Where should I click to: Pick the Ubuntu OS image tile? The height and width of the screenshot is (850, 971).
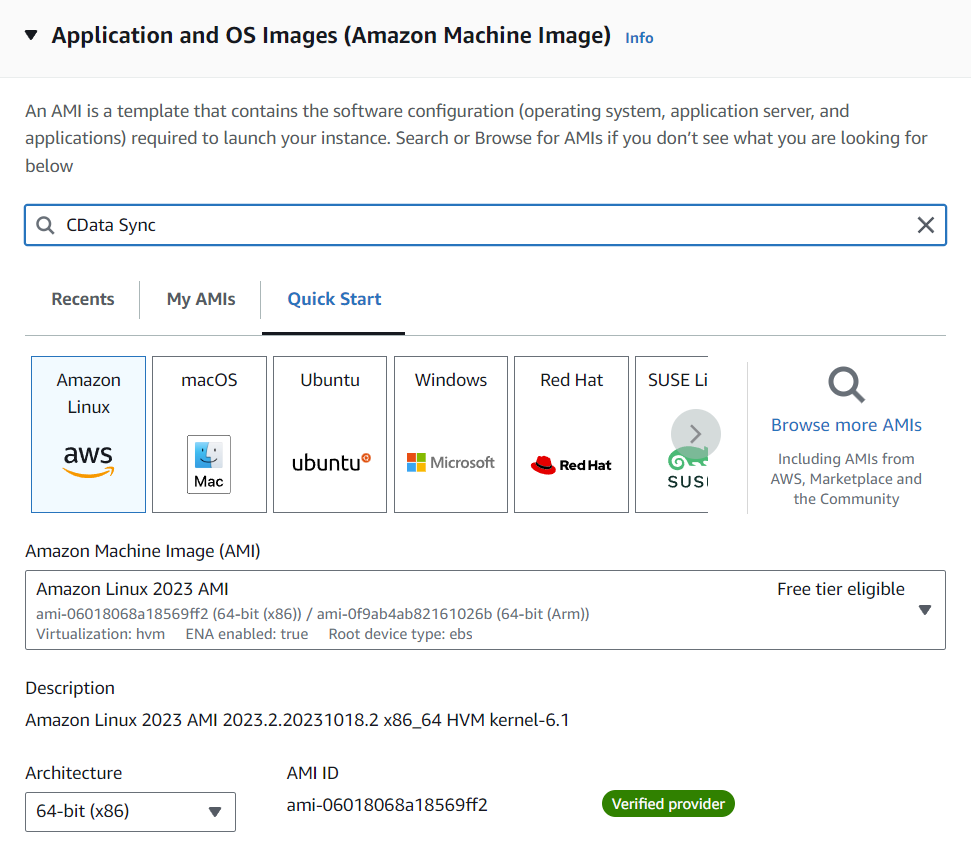330,434
